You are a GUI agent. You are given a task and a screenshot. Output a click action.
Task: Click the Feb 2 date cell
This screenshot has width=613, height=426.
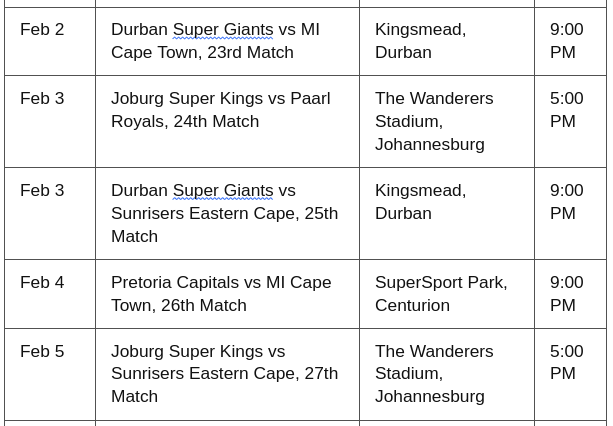pyautogui.click(x=50, y=41)
